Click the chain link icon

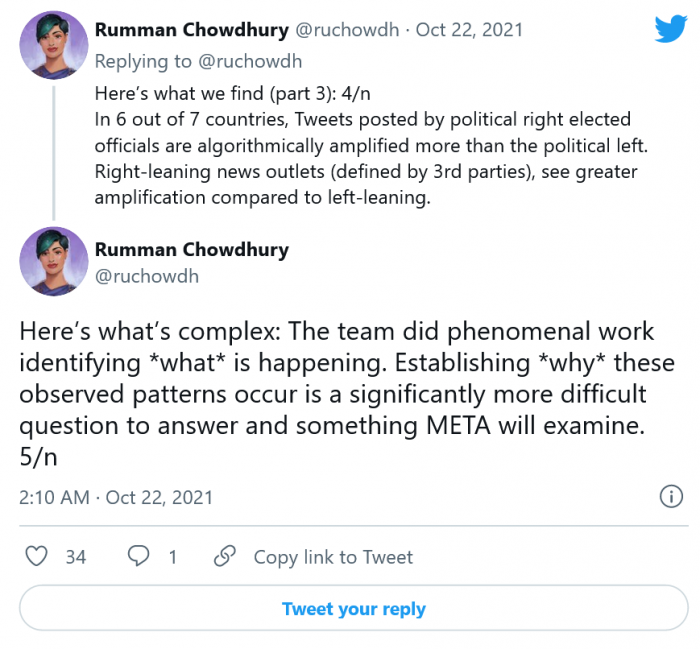(x=226, y=557)
